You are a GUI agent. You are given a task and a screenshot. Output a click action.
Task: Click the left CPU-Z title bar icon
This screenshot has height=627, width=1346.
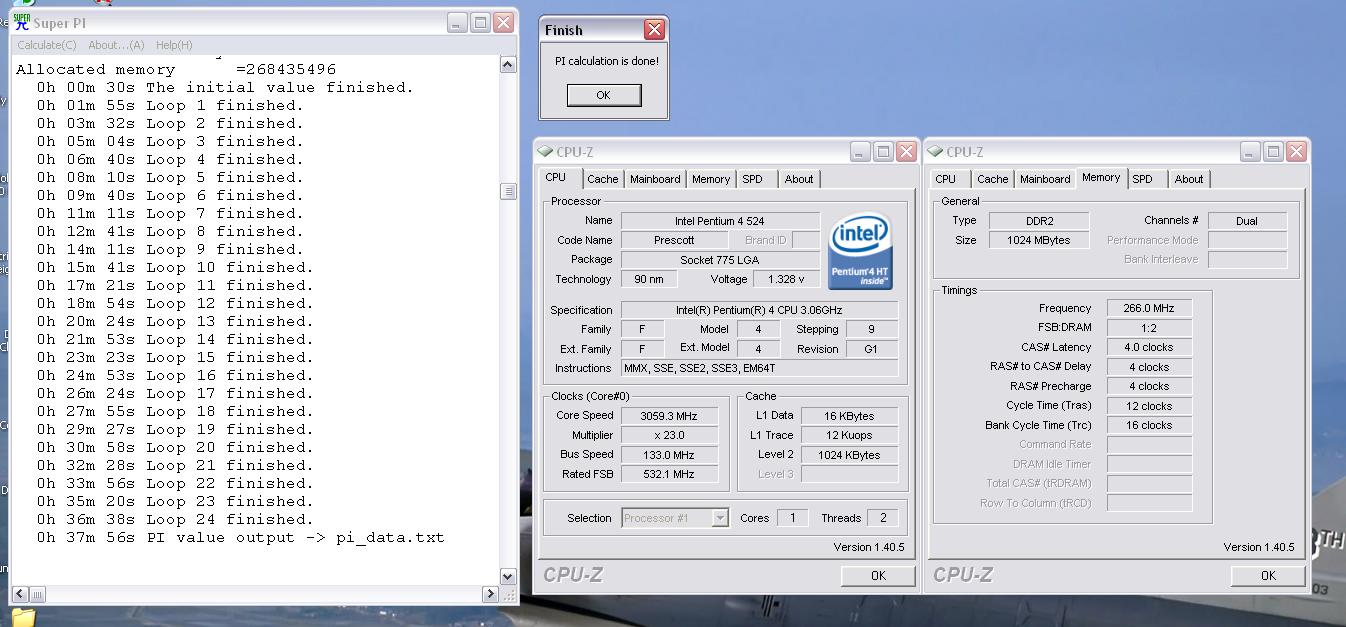[x=545, y=152]
